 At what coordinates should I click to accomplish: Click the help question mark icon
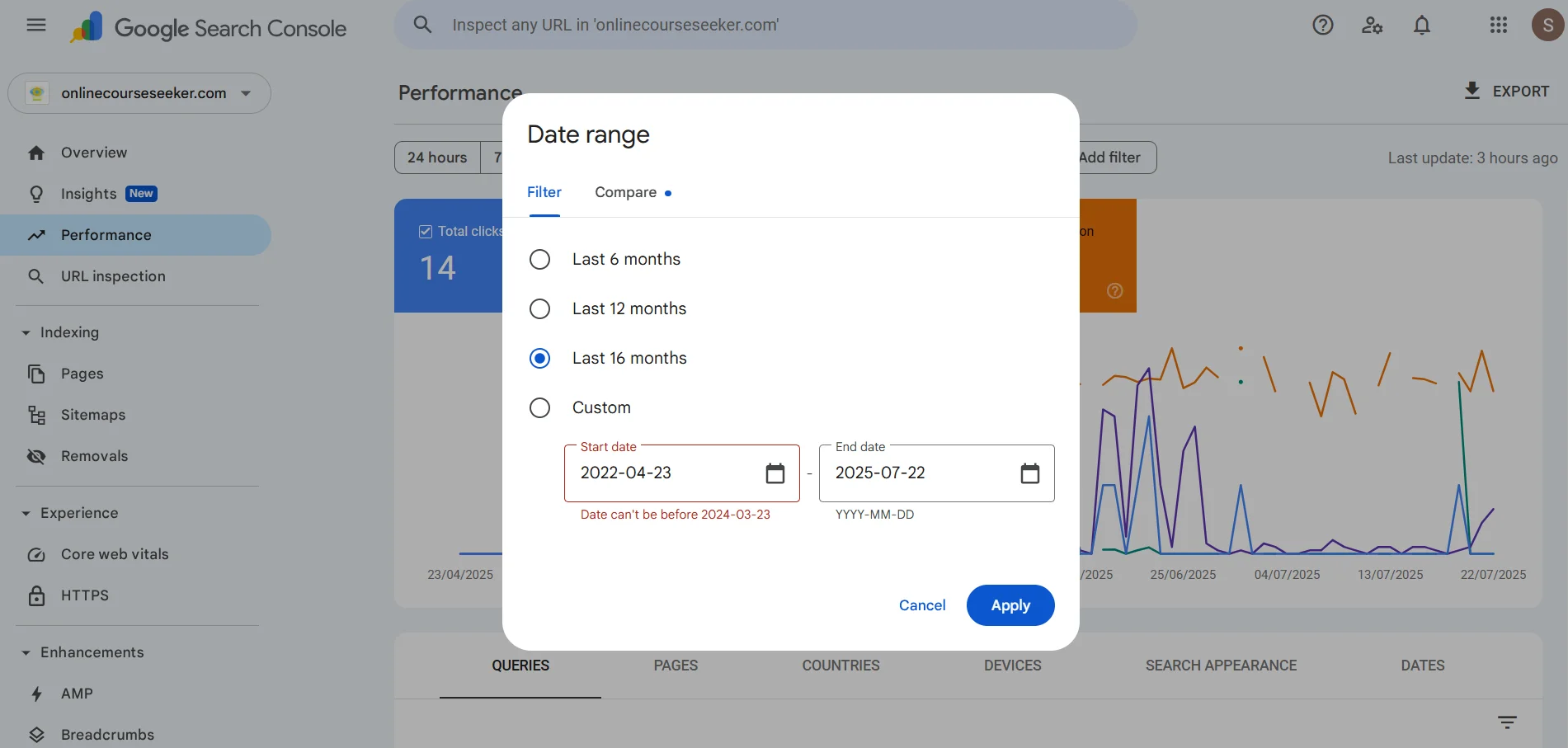1322,26
